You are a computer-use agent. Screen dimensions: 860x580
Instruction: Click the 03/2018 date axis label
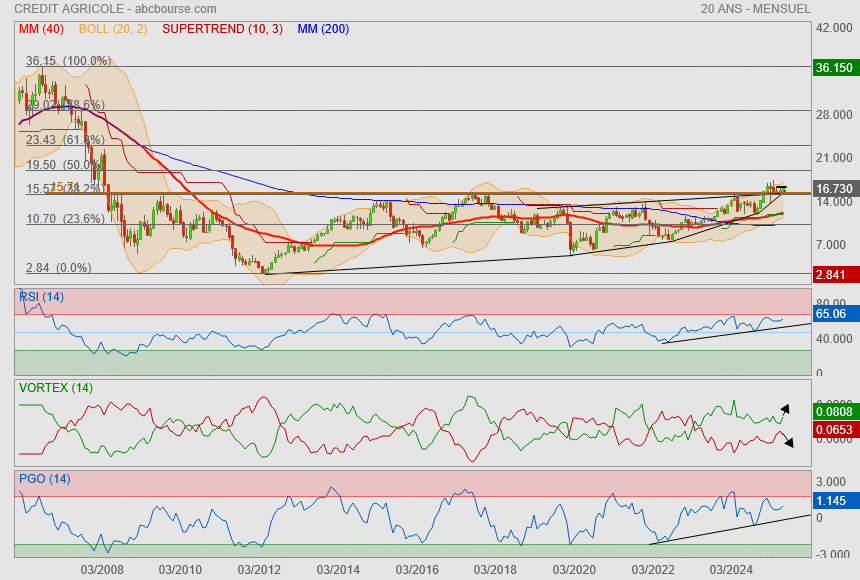coord(495,570)
